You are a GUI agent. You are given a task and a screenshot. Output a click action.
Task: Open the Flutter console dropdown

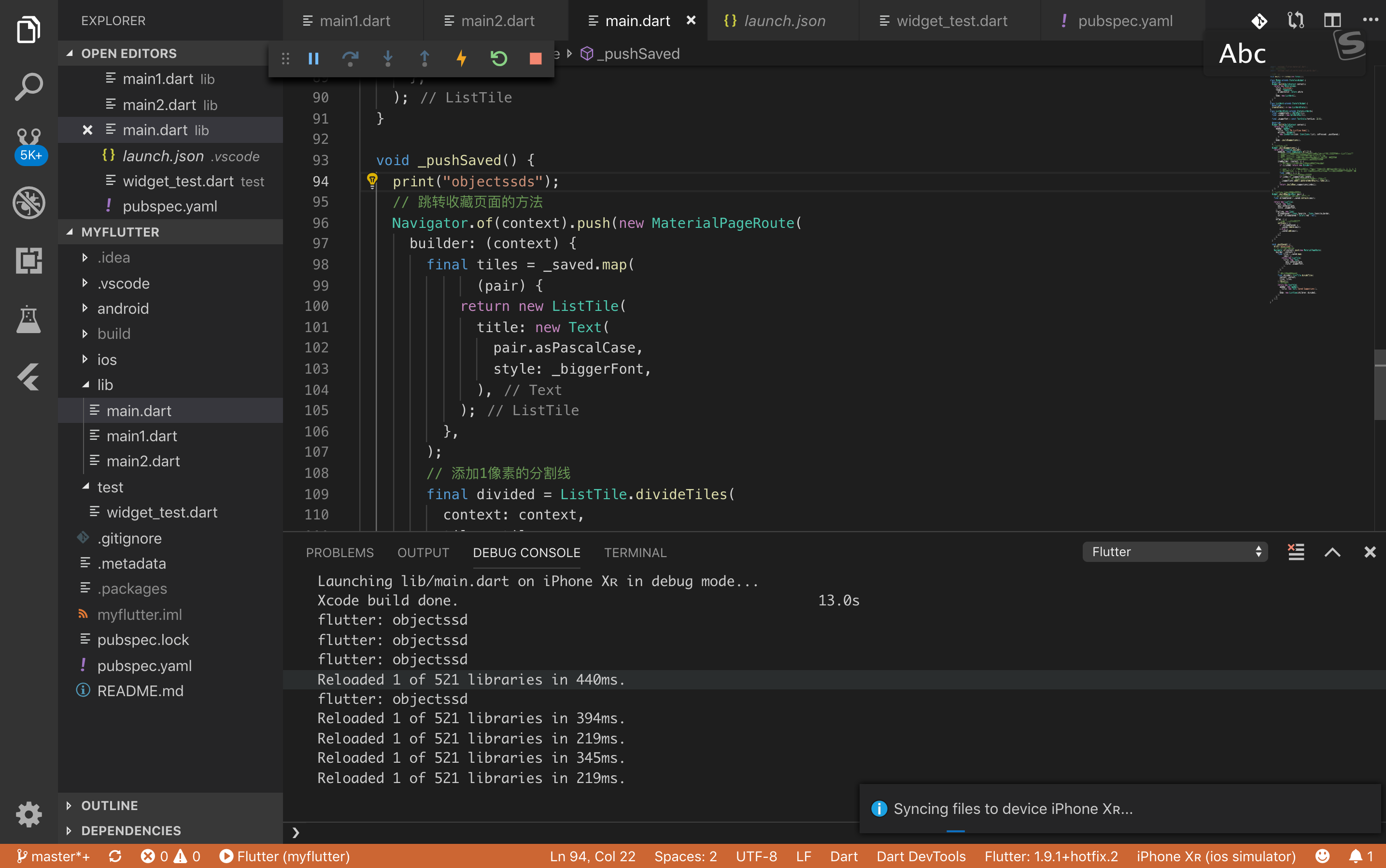(1174, 552)
